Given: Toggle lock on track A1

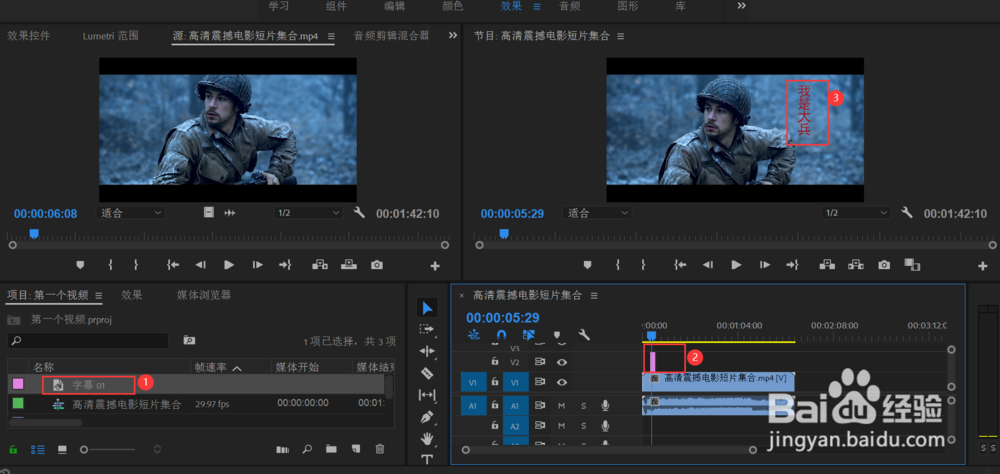Looking at the screenshot, I should pos(494,405).
